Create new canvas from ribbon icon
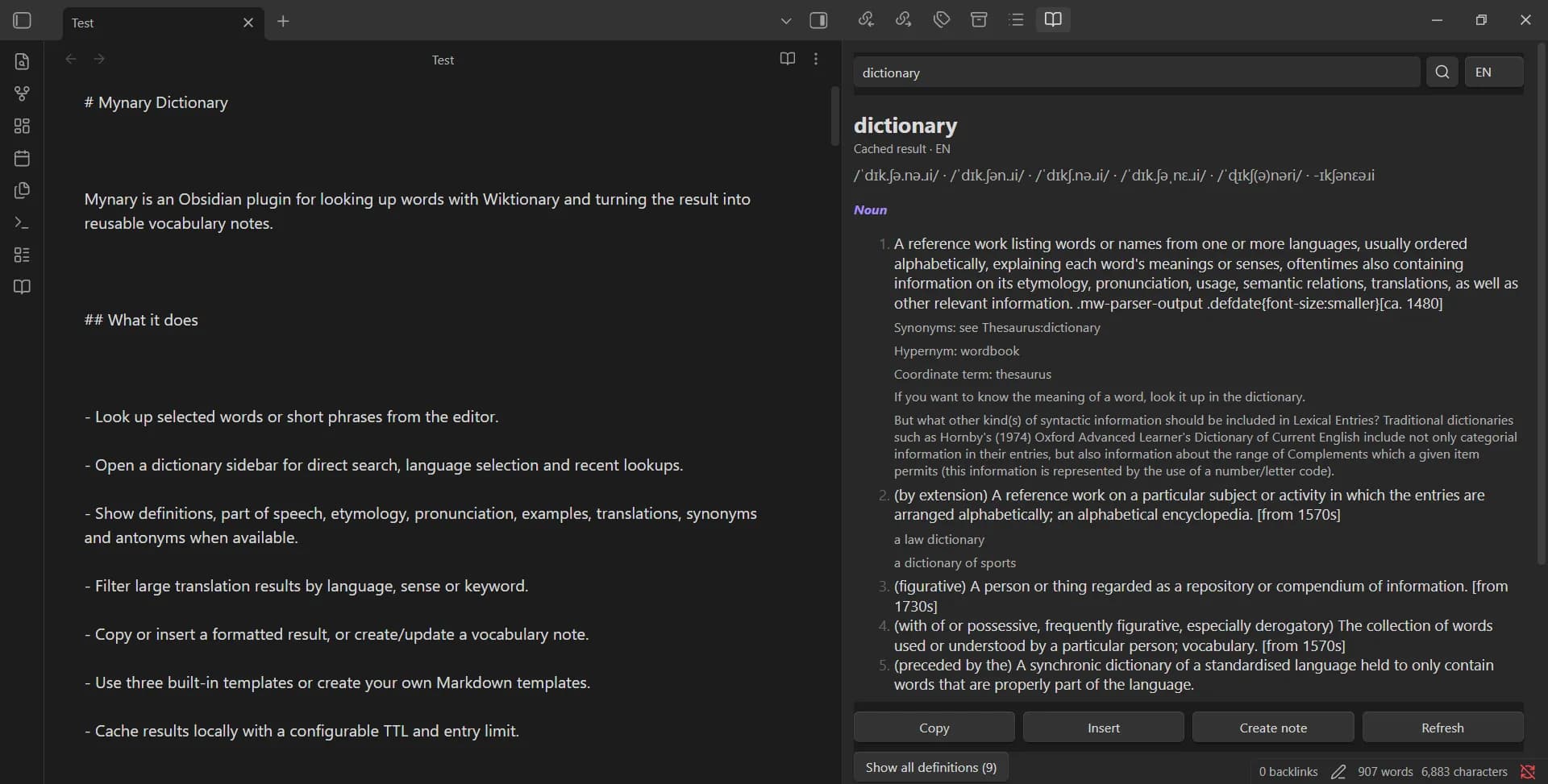The width and height of the screenshot is (1548, 784). pos(22,126)
